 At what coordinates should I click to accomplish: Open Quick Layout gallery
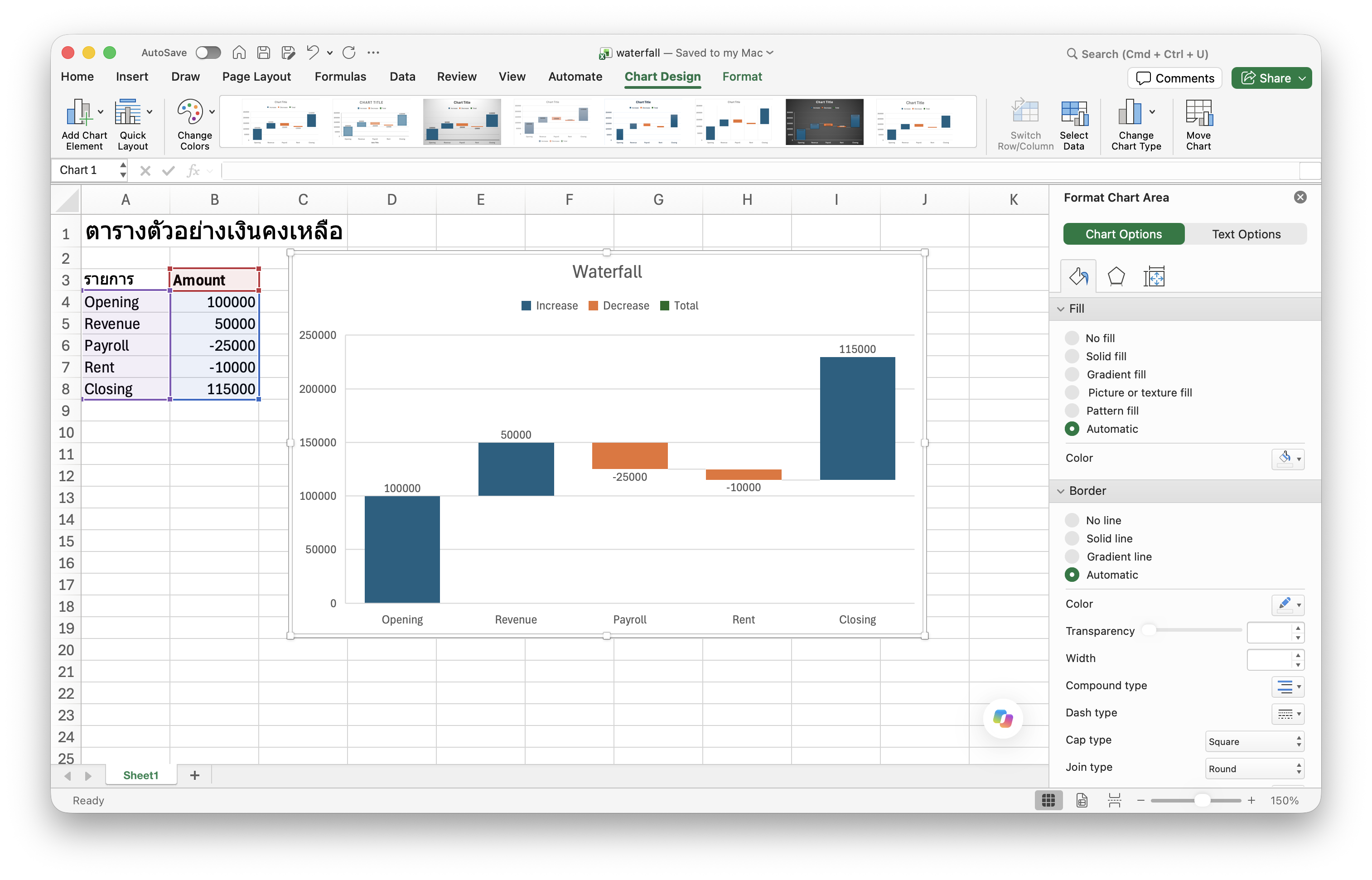coord(133,125)
